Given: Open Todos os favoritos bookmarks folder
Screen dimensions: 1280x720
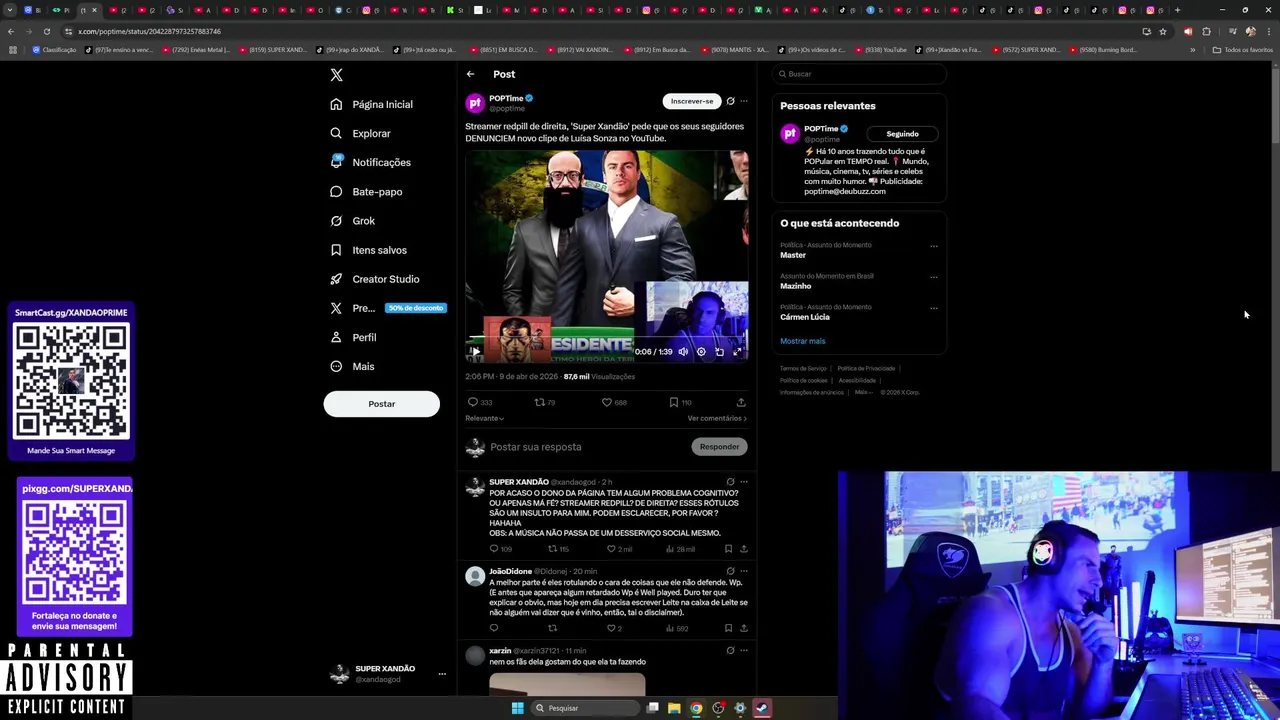Looking at the screenshot, I should tap(1242, 49).
